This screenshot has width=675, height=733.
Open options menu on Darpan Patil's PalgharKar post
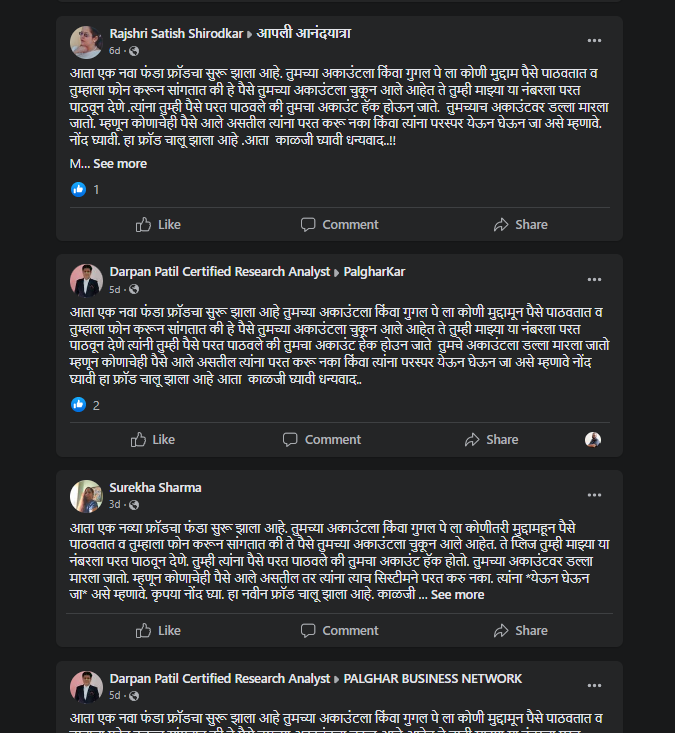tap(594, 279)
